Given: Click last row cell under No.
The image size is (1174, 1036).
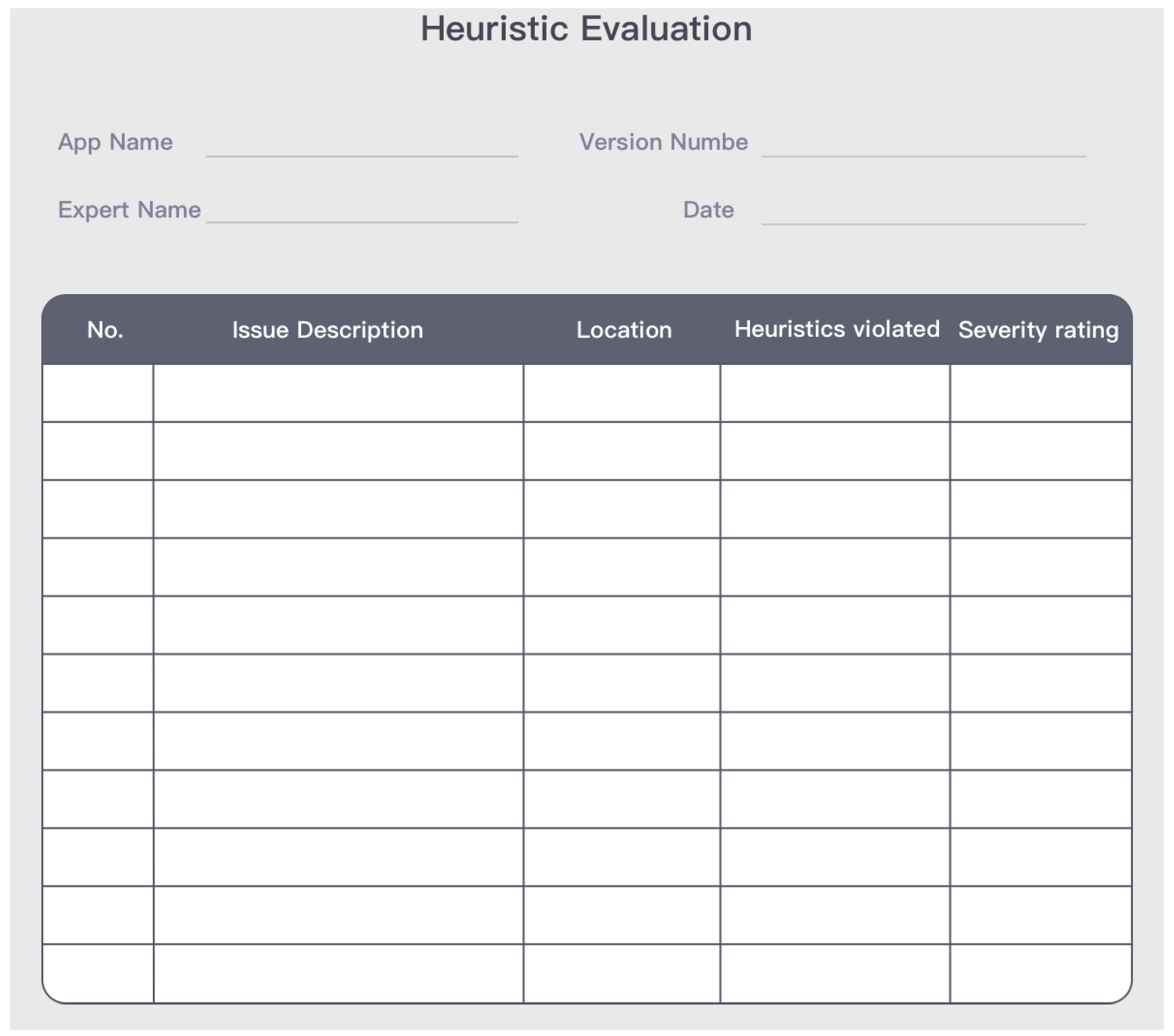Looking at the screenshot, I should pyautogui.click(x=98, y=973).
